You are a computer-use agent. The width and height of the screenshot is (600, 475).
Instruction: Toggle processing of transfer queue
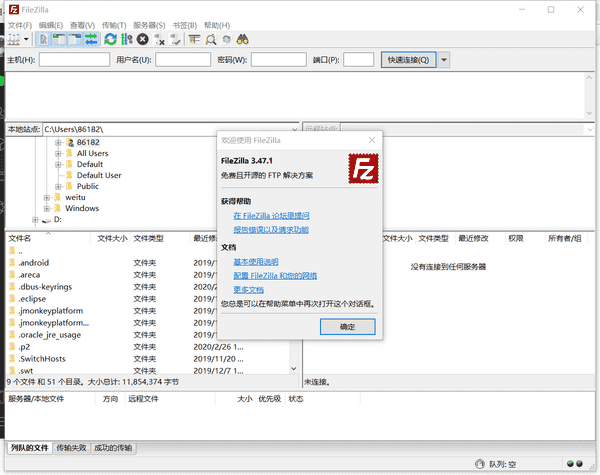(x=126, y=39)
